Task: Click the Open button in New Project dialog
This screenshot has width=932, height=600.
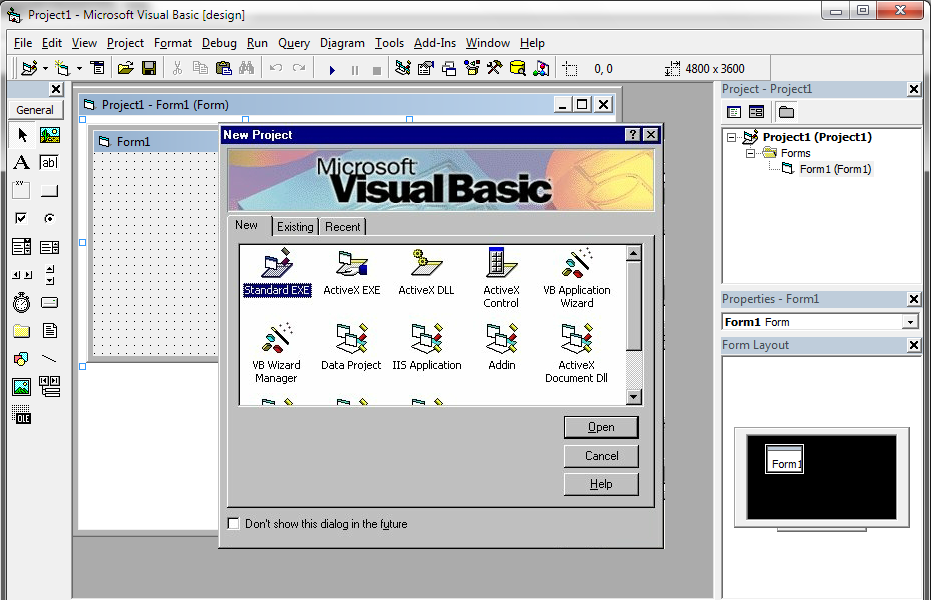Action: tap(600, 427)
